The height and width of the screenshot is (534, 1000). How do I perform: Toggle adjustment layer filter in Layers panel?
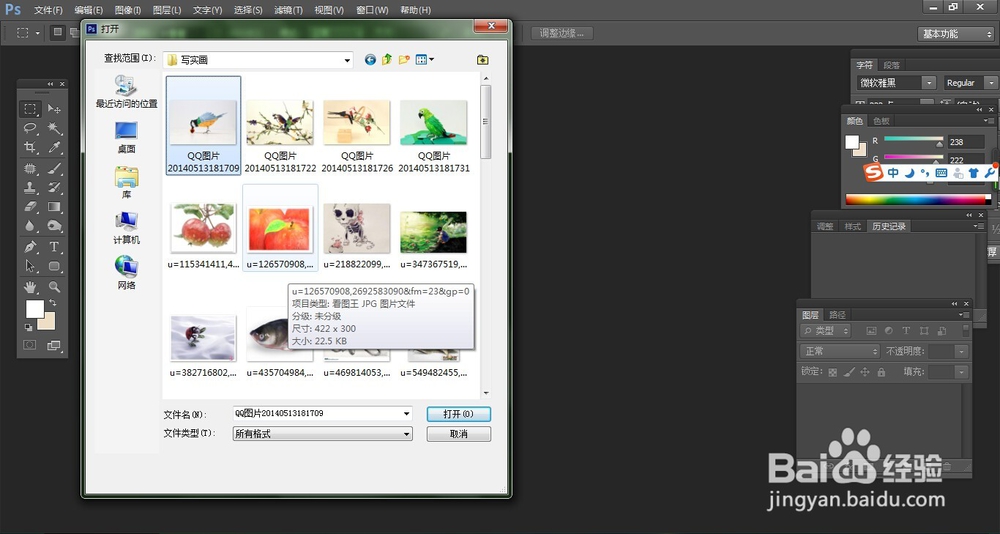(888, 331)
